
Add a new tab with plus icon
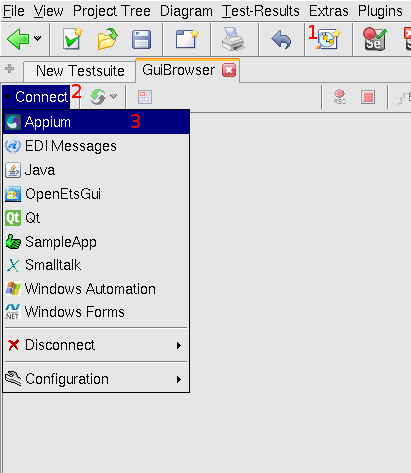[10, 69]
